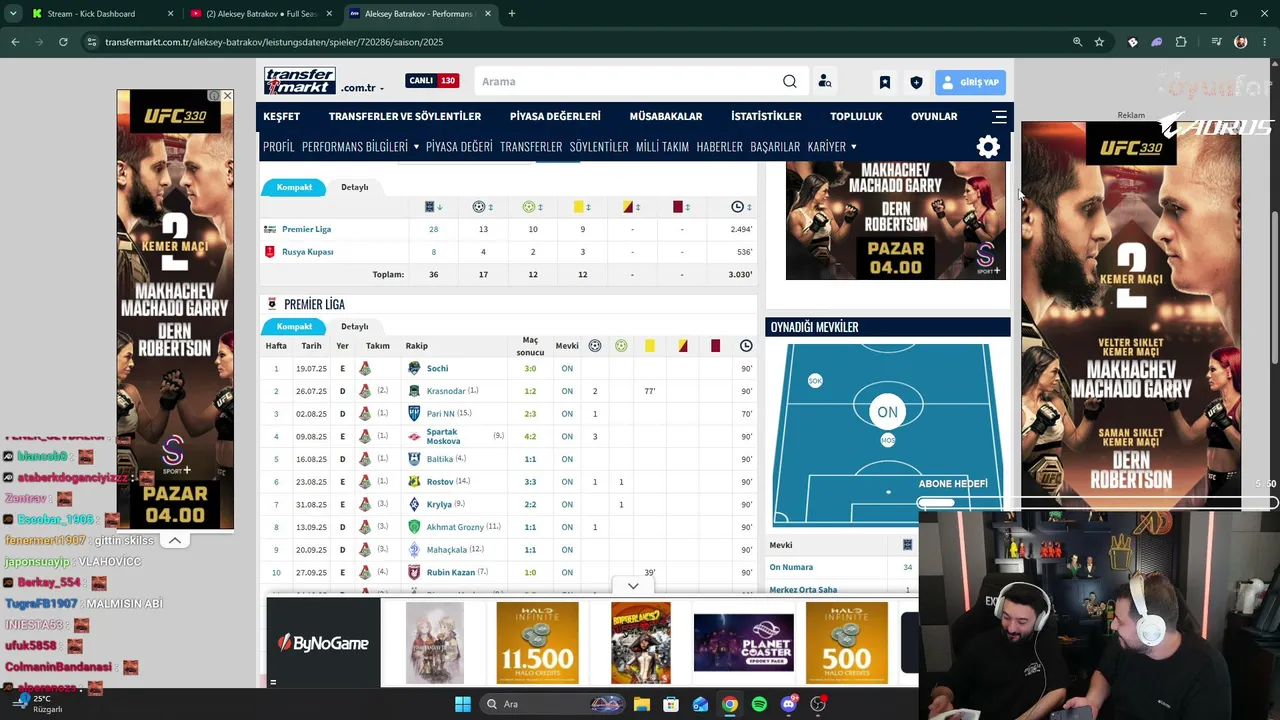Click the Krasnodar club crest
Screen dimensions: 1280x720
coord(414,391)
